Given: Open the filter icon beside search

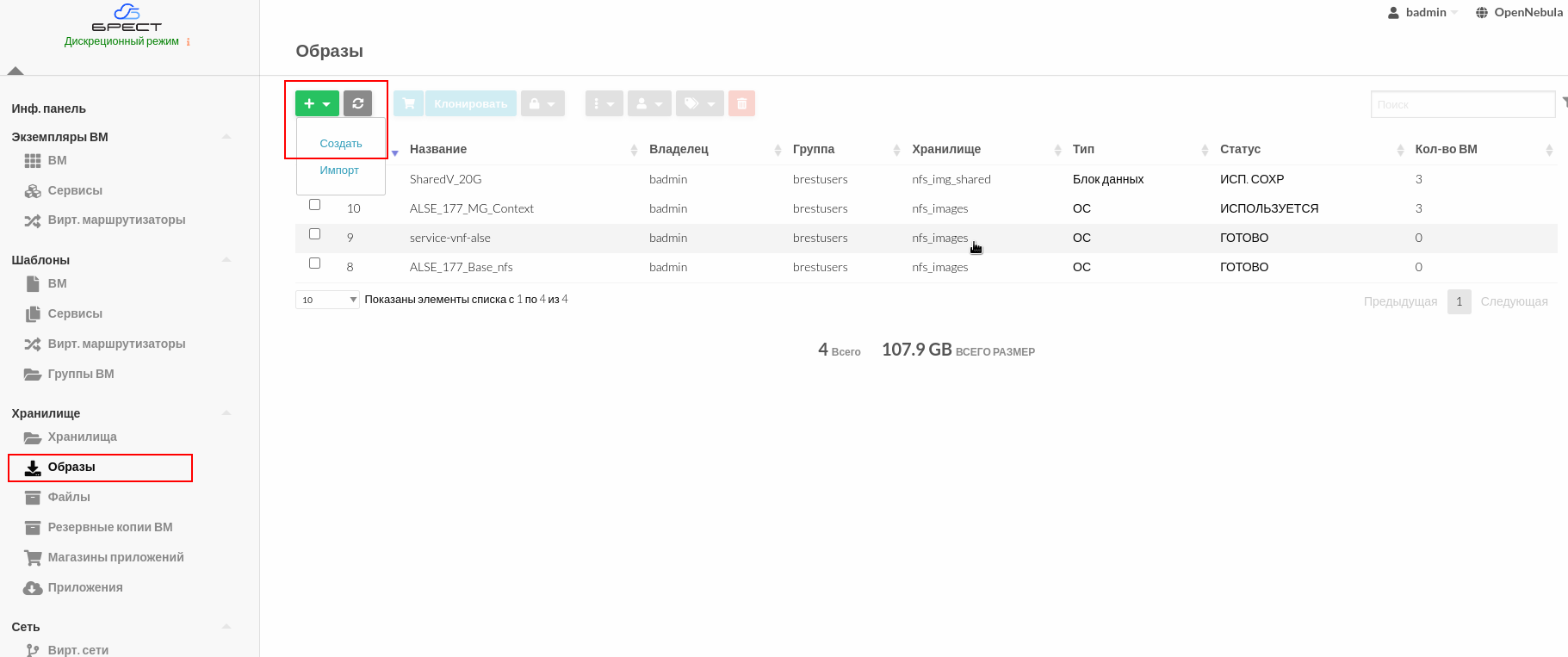Looking at the screenshot, I should pos(1564,103).
